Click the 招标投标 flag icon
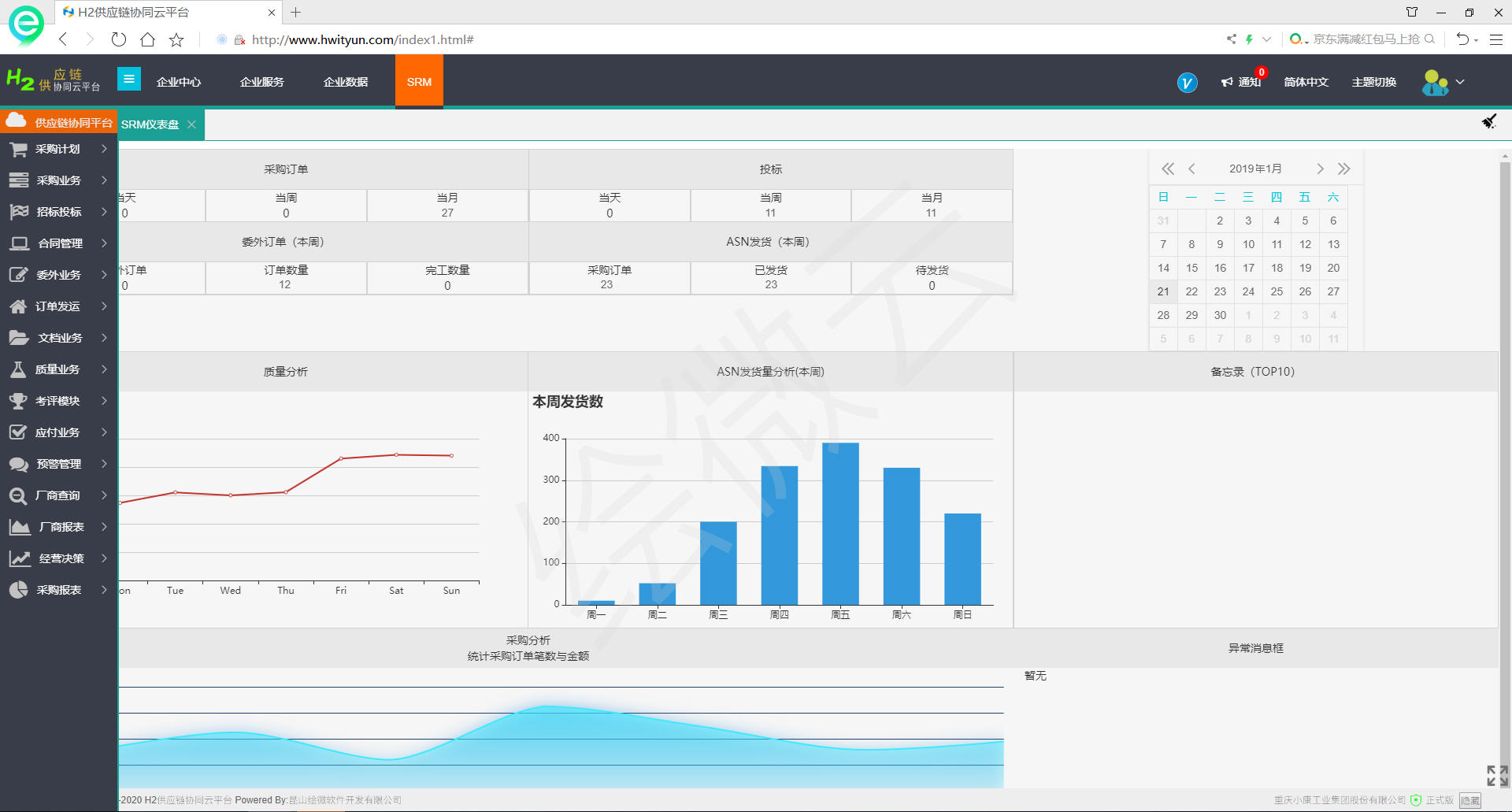The height and width of the screenshot is (812, 1512). (x=18, y=212)
